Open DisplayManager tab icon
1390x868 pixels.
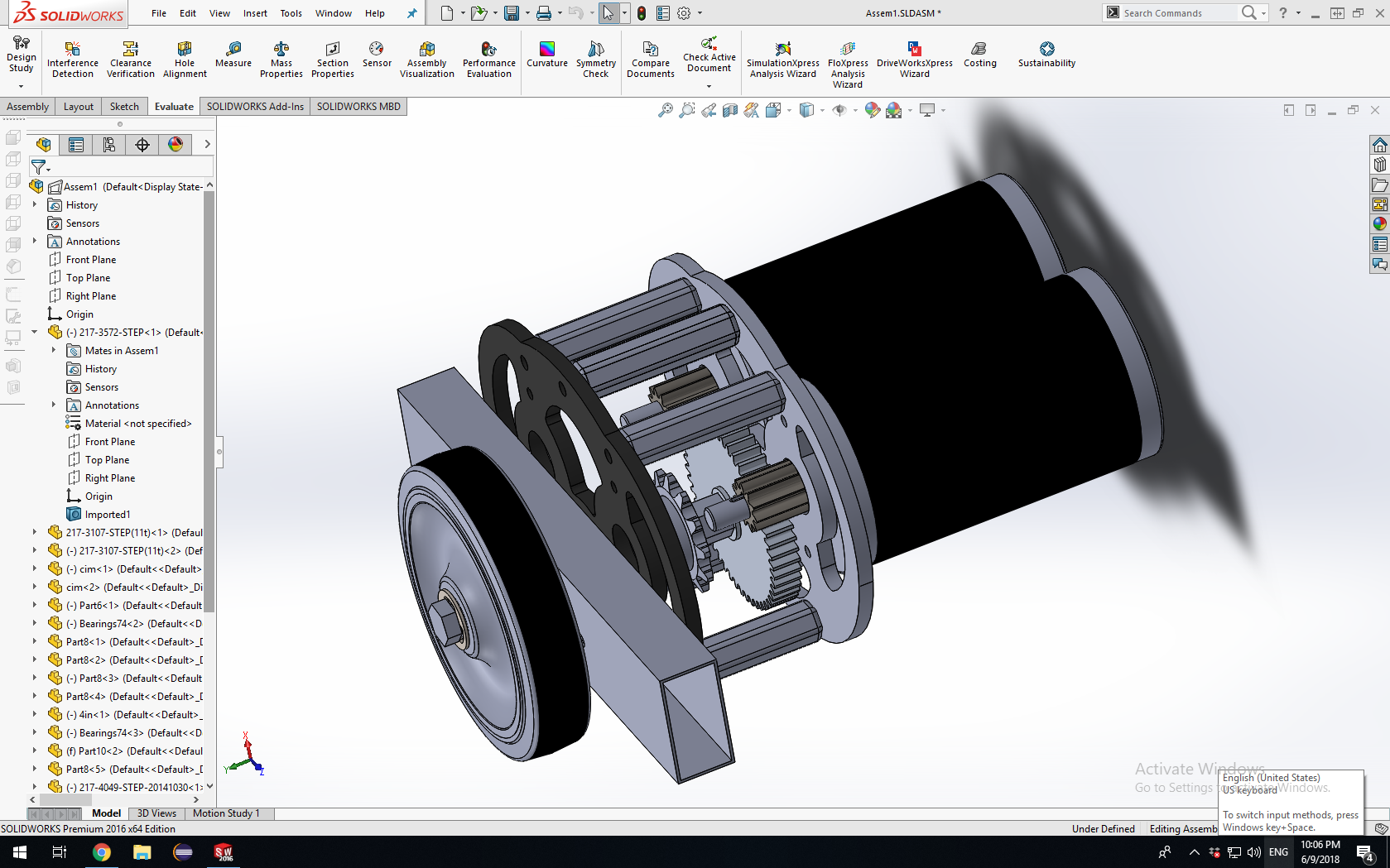click(176, 145)
